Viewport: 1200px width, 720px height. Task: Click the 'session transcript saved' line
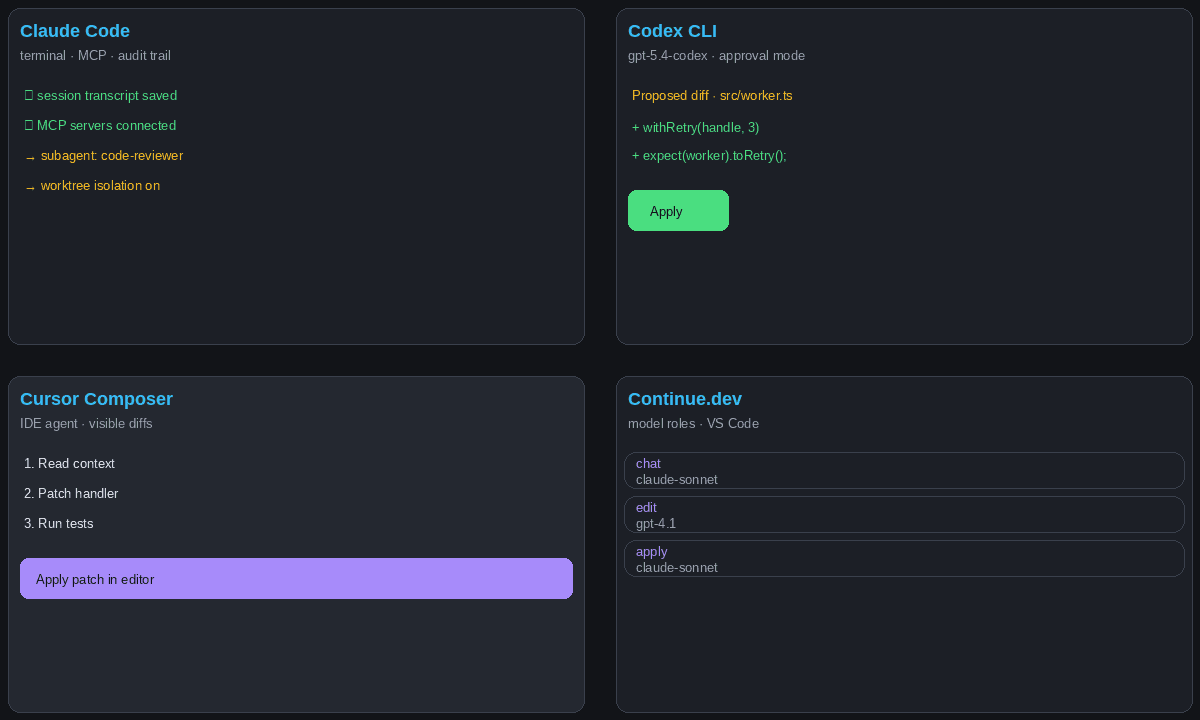click(101, 96)
